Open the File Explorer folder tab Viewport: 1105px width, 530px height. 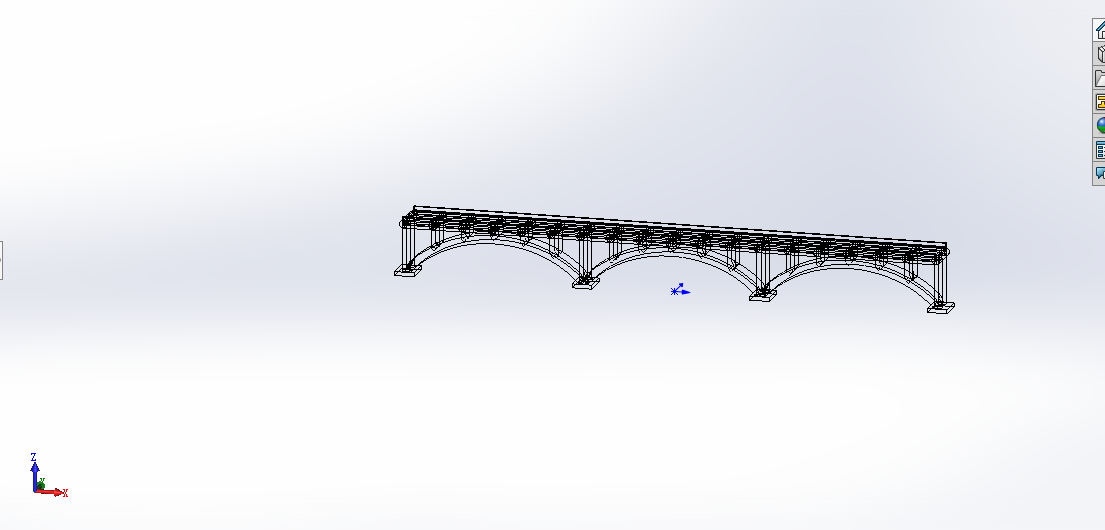pyautogui.click(x=1099, y=78)
